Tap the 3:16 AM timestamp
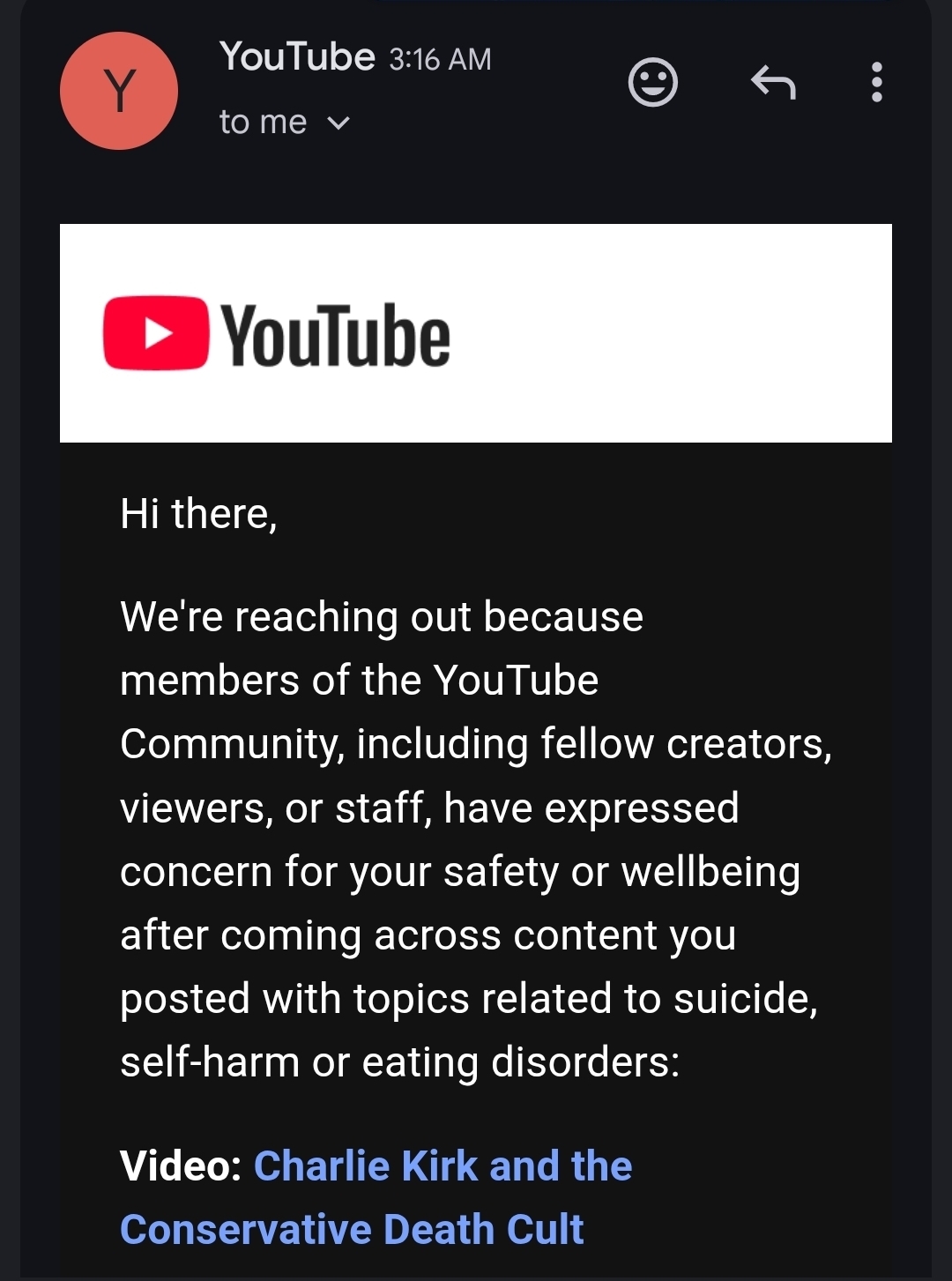 440,59
